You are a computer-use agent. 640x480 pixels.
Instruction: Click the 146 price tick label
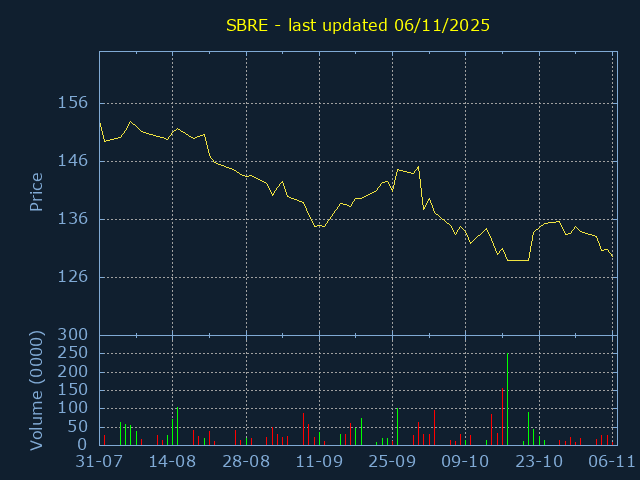click(74, 161)
